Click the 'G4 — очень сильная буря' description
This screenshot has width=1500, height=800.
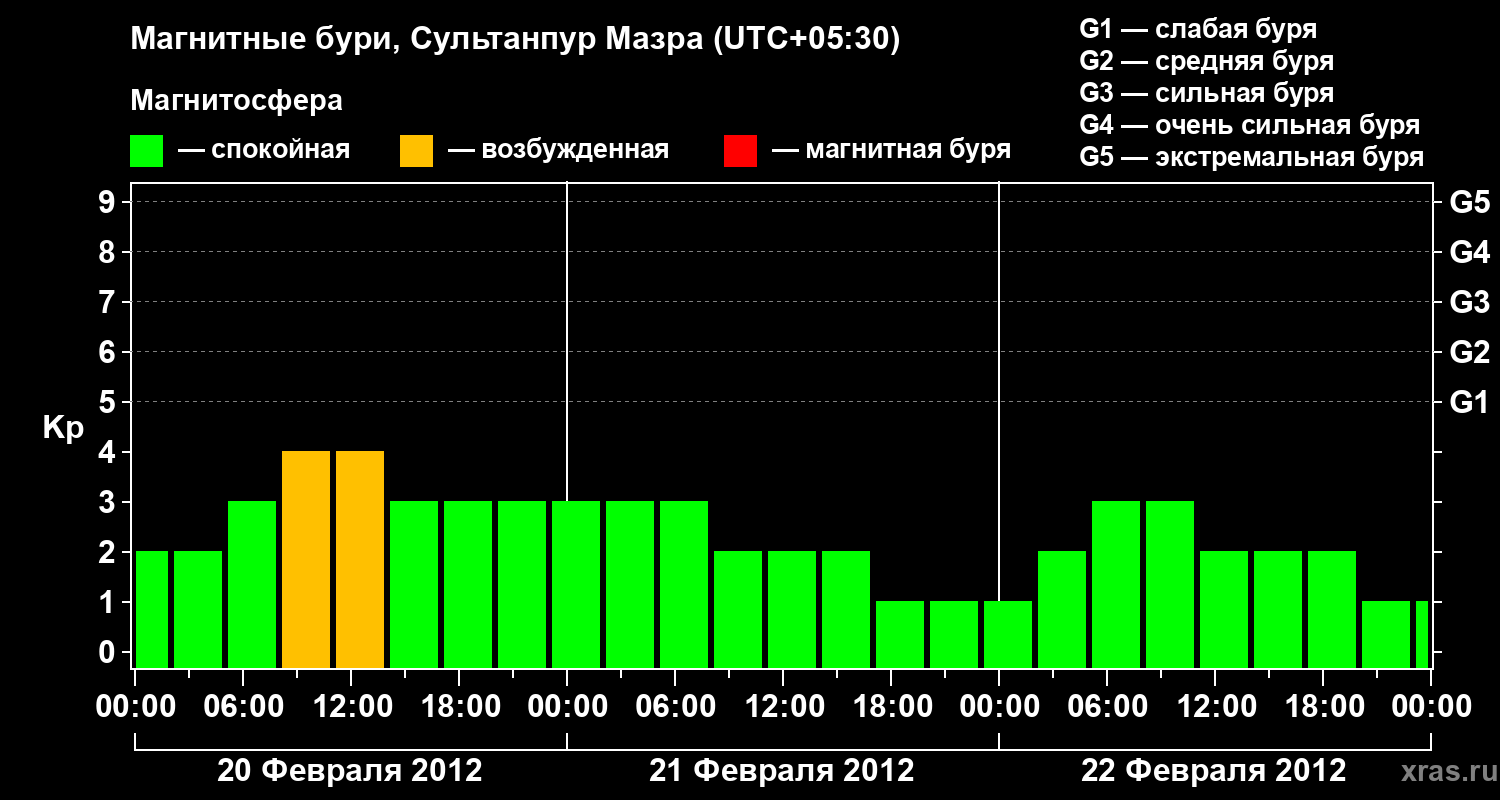click(1250, 125)
